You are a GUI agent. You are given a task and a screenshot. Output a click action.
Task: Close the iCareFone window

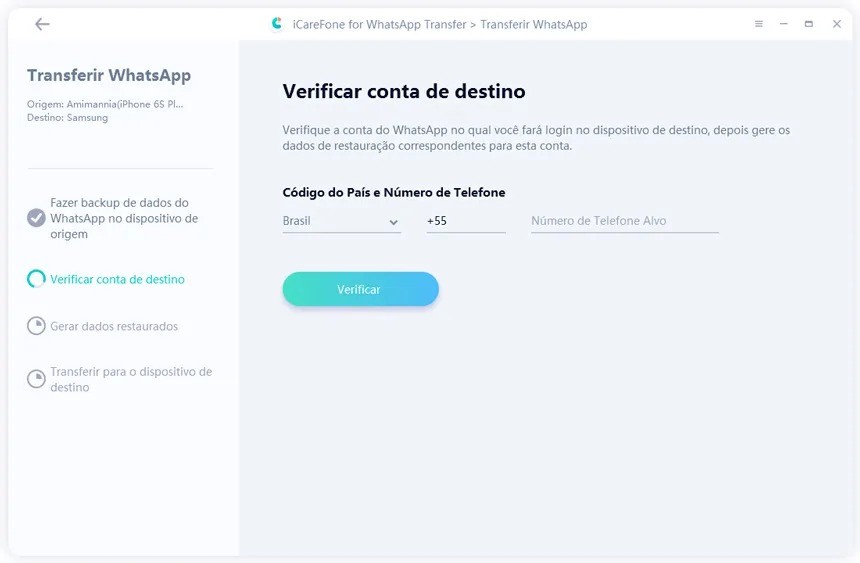pyautogui.click(x=836, y=24)
